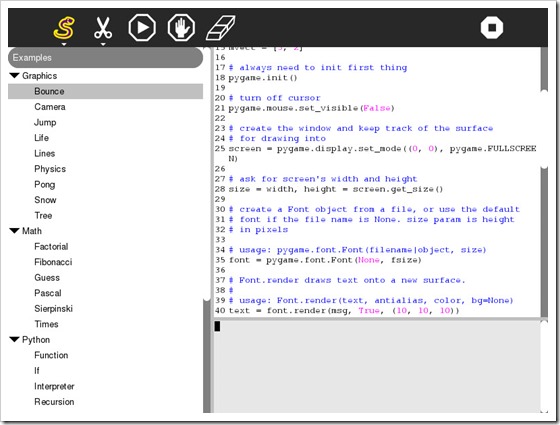The image size is (560, 425).
Task: Open dropdown arrow under the scissors icon
Action: point(103,44)
